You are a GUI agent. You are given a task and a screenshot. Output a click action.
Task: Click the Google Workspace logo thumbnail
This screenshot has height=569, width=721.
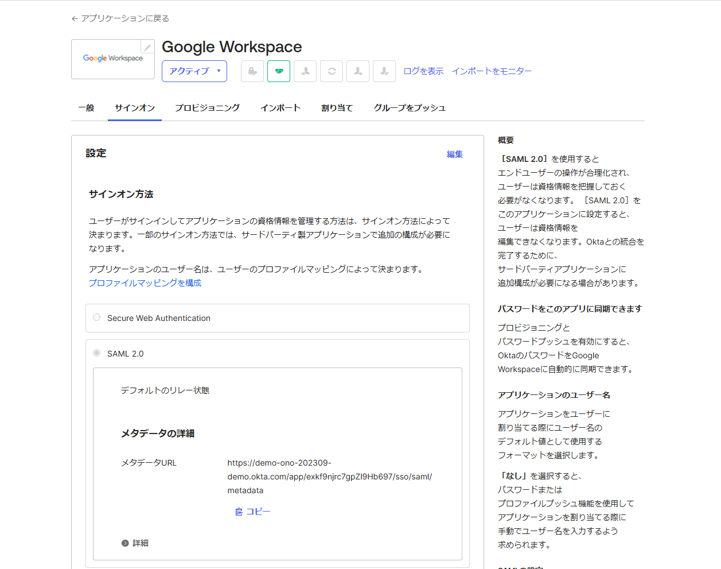[x=113, y=59]
